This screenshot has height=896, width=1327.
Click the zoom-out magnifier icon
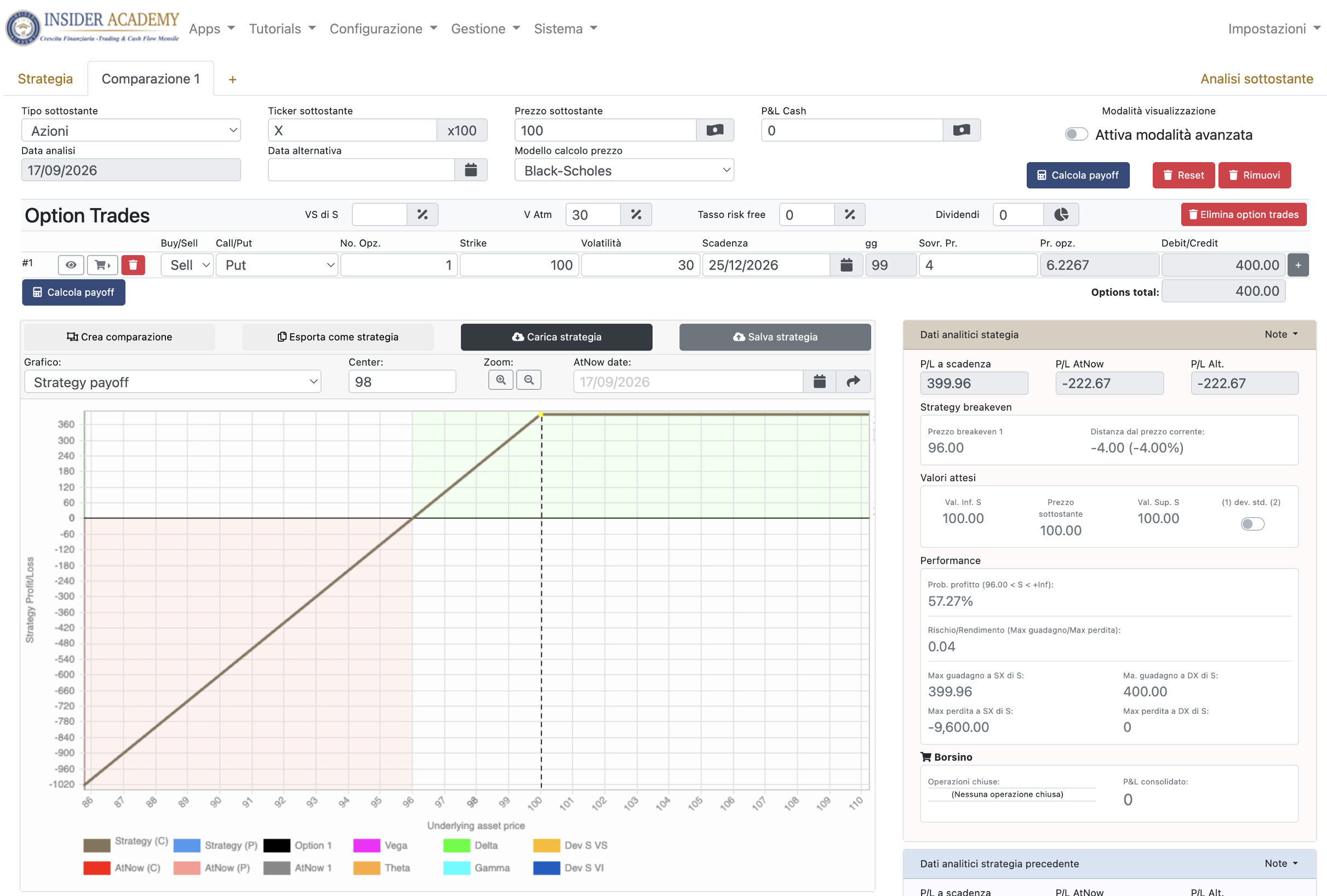529,380
